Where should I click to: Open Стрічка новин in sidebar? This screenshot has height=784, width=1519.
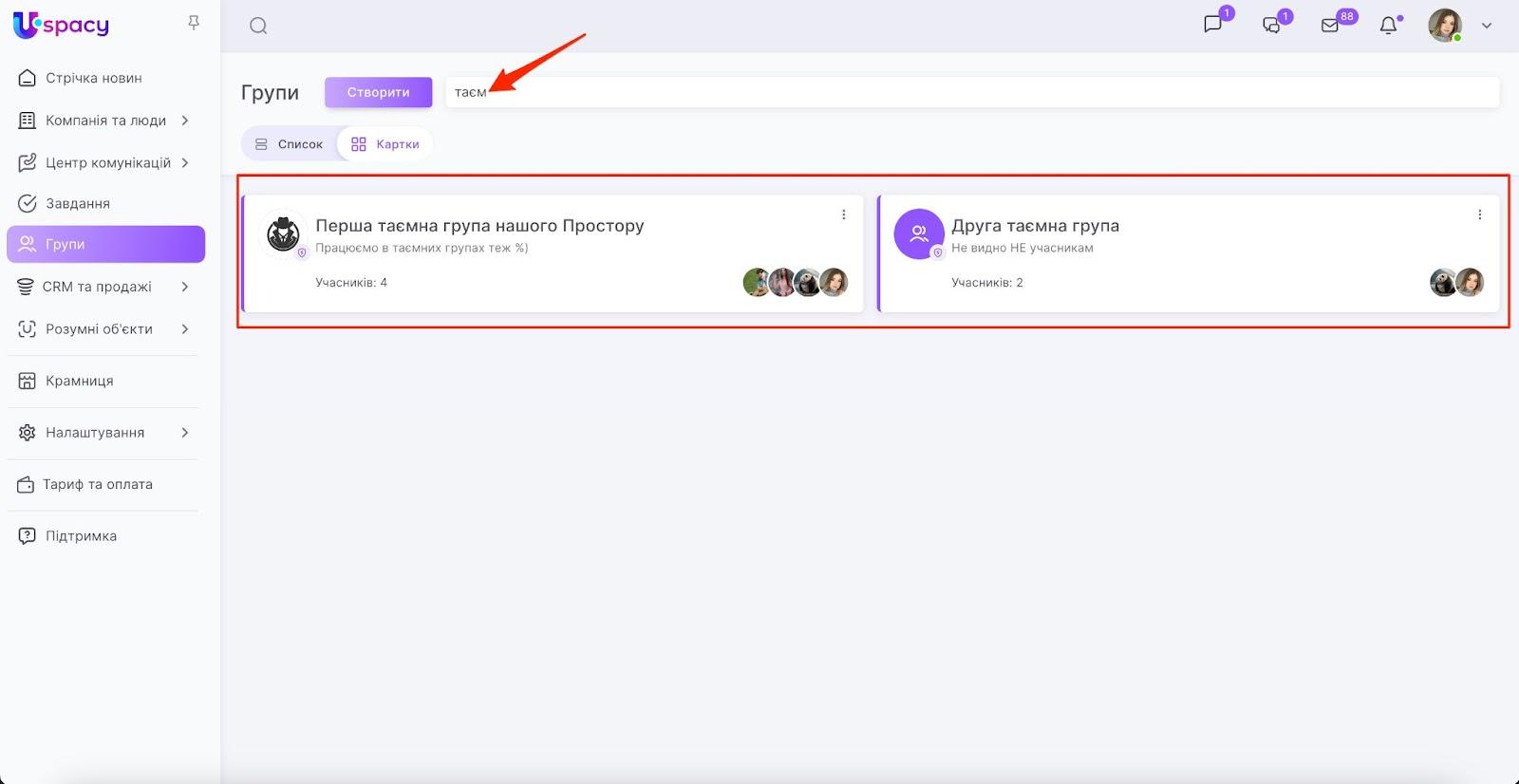94,78
